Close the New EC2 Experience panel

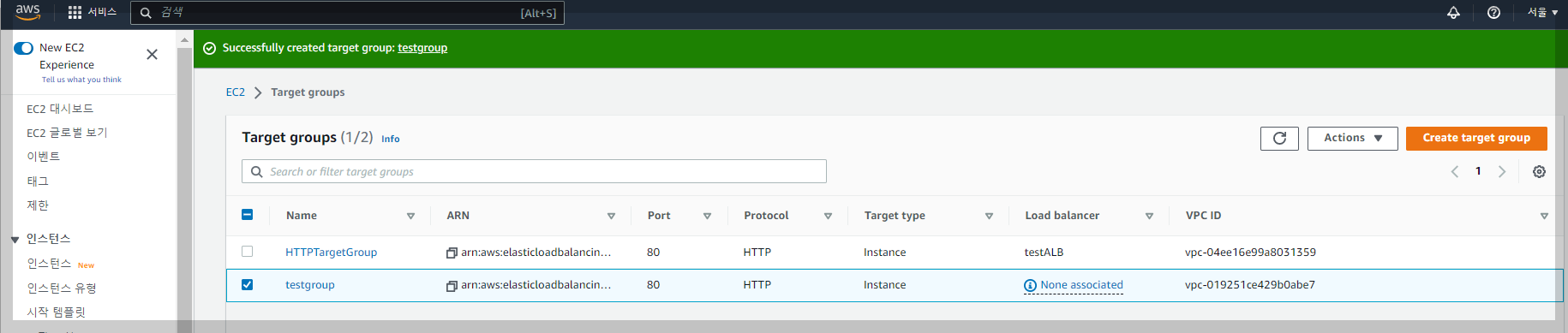[152, 55]
